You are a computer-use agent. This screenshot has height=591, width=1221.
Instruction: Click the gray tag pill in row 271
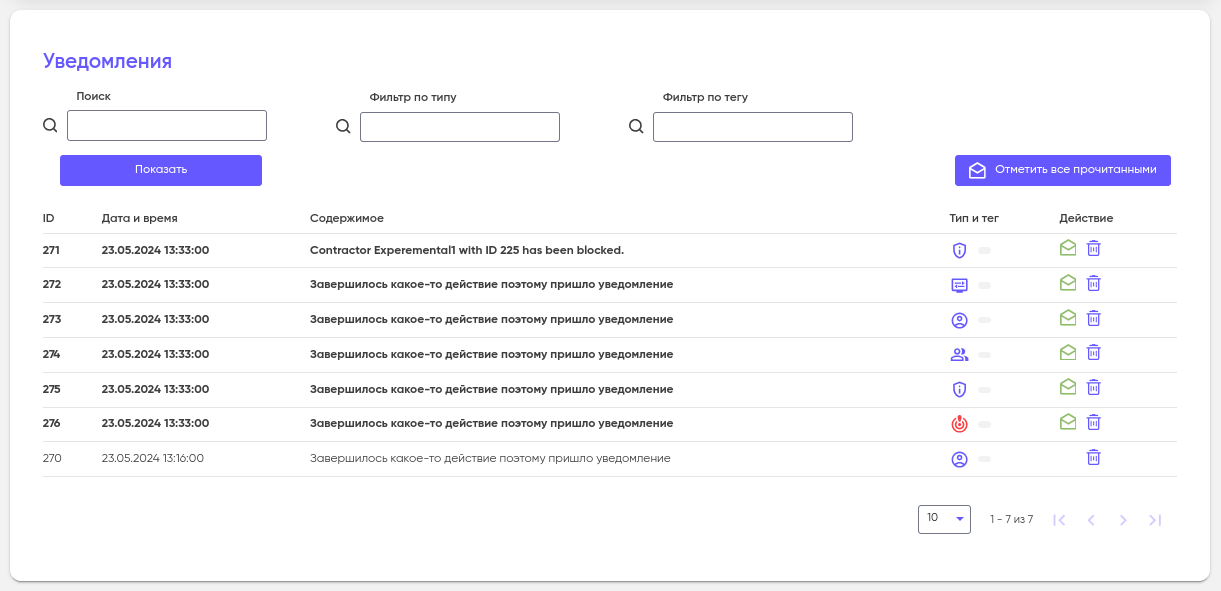pos(985,251)
